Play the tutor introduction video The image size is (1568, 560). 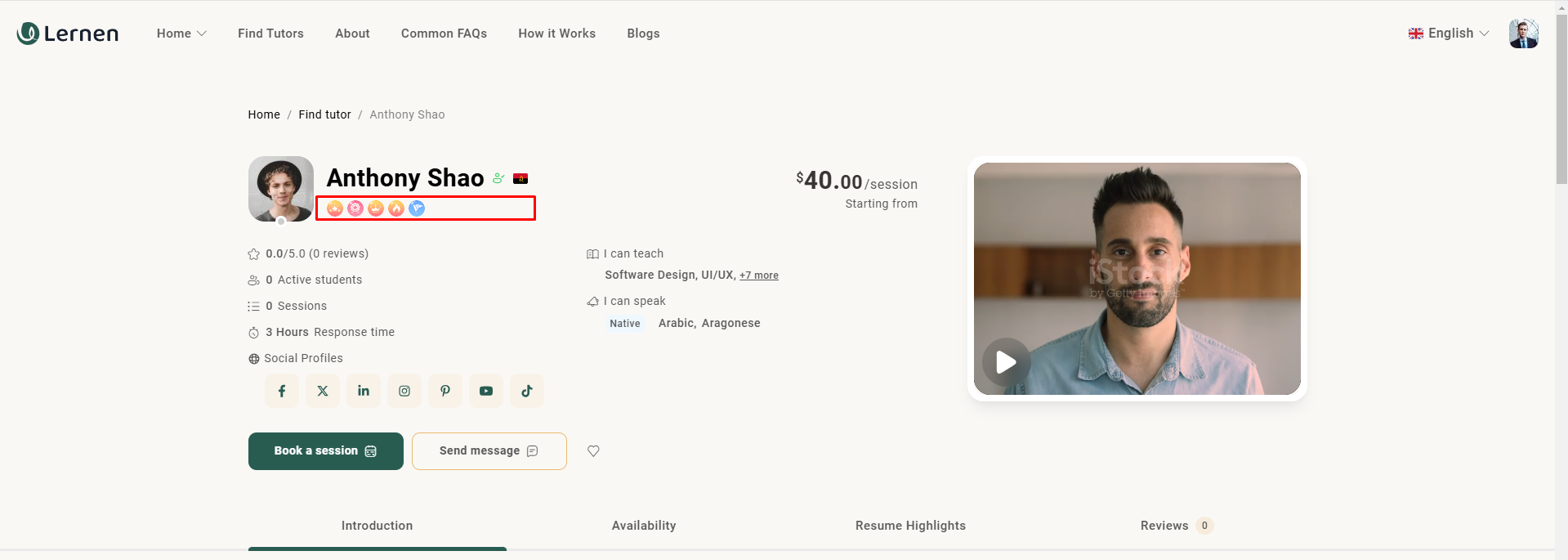pos(1006,362)
